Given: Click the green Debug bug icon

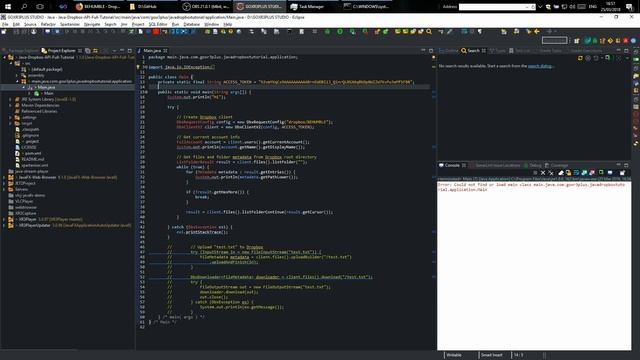Looking at the screenshot, I should point(327,32).
